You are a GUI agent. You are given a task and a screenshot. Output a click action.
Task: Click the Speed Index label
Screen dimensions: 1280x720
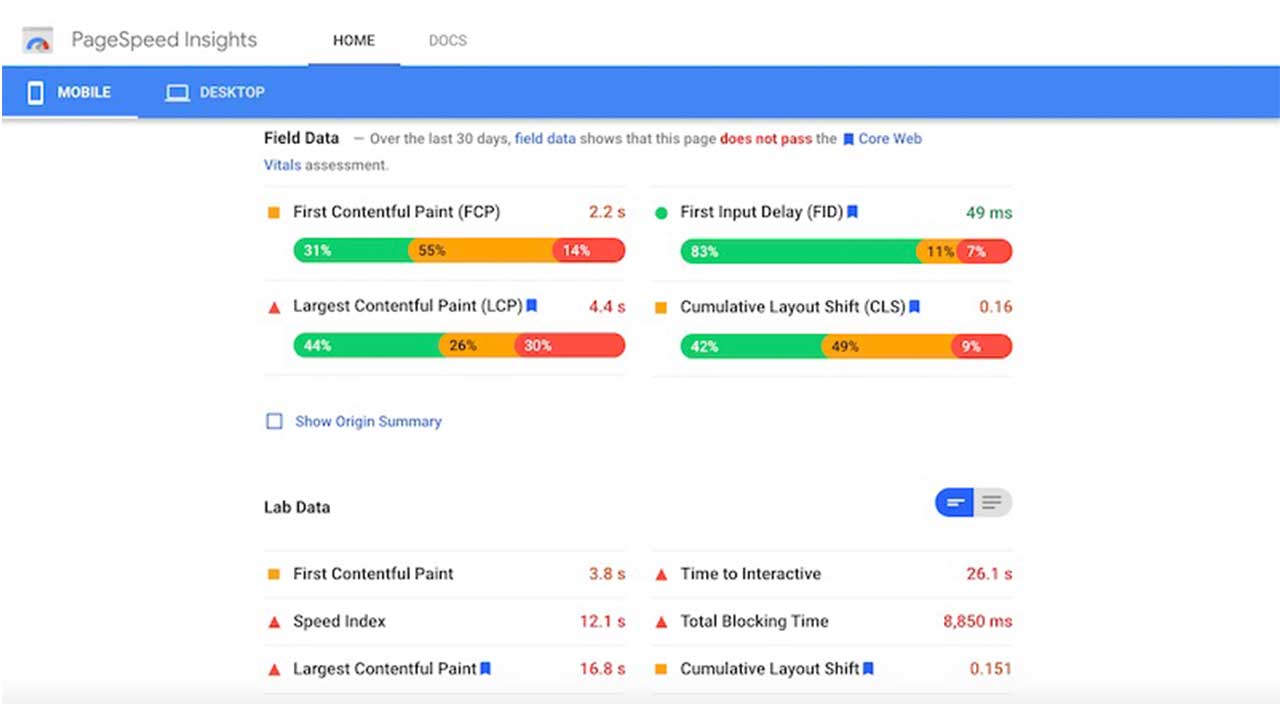pos(339,621)
